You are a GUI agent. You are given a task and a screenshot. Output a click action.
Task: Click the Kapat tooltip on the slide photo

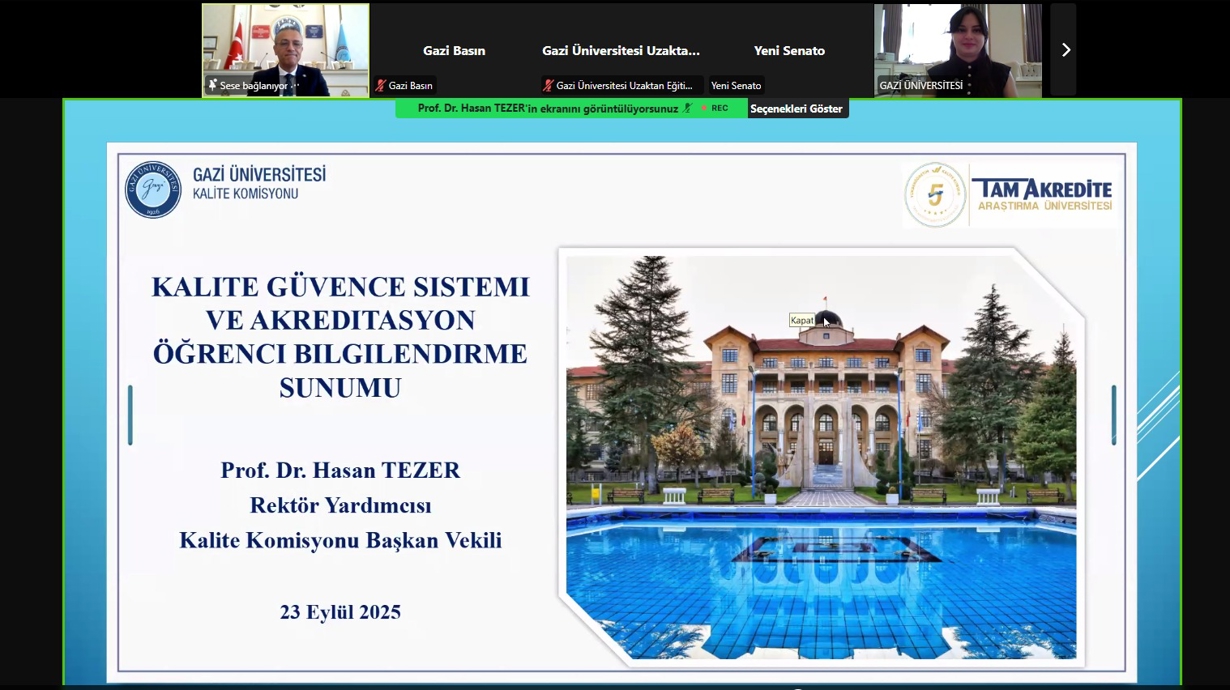click(x=802, y=320)
